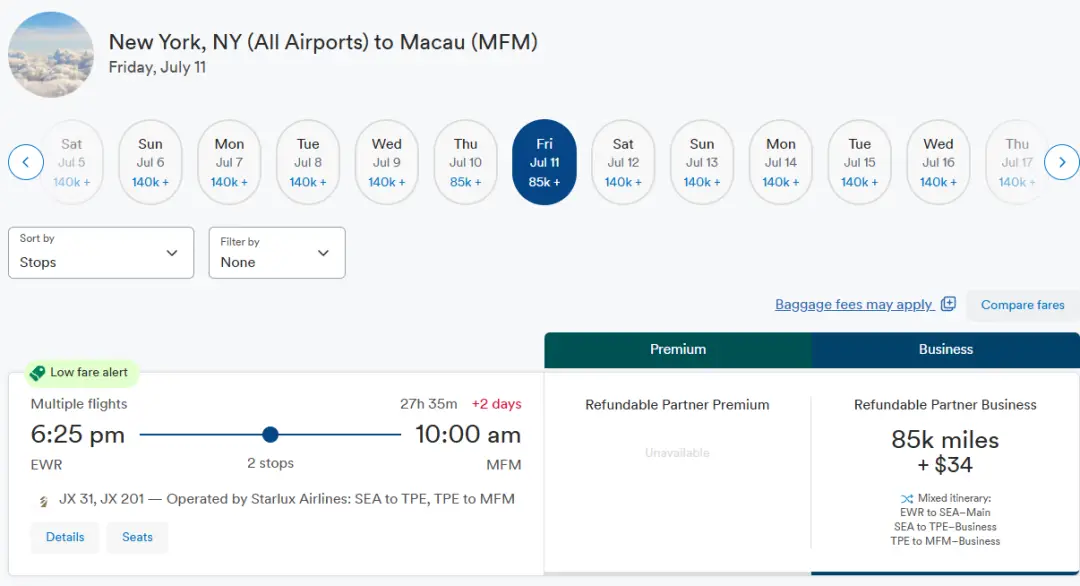1080x586 pixels.
Task: Click the next dates arrow icon
Action: pos(1061,162)
